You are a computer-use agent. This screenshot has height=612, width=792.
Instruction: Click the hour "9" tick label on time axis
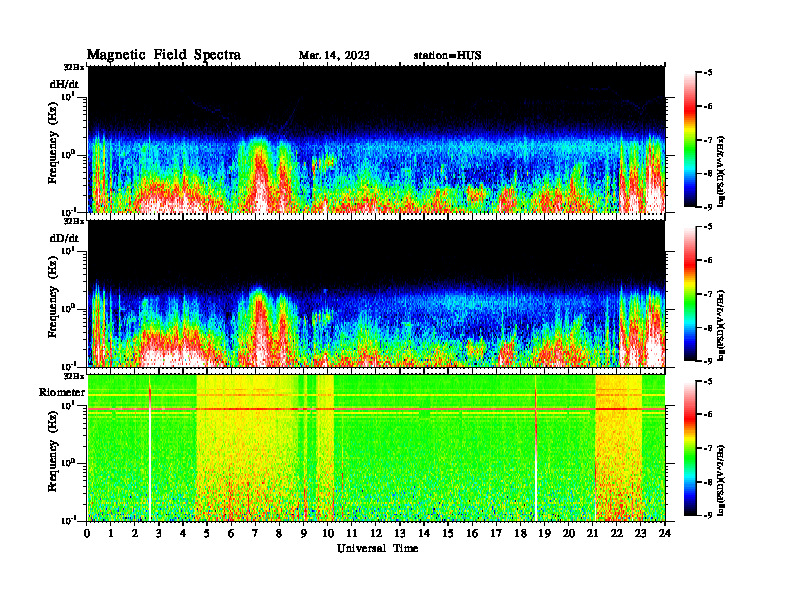tap(304, 533)
